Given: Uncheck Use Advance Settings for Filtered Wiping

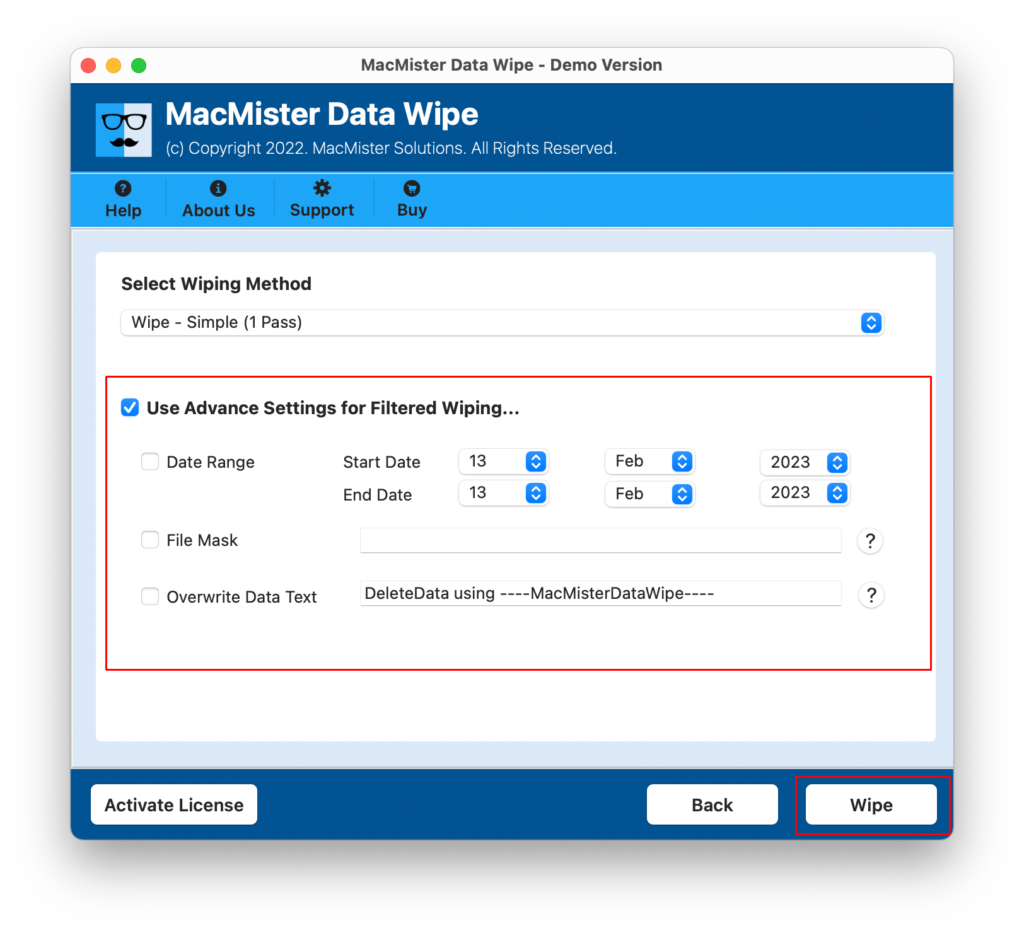Looking at the screenshot, I should point(130,408).
